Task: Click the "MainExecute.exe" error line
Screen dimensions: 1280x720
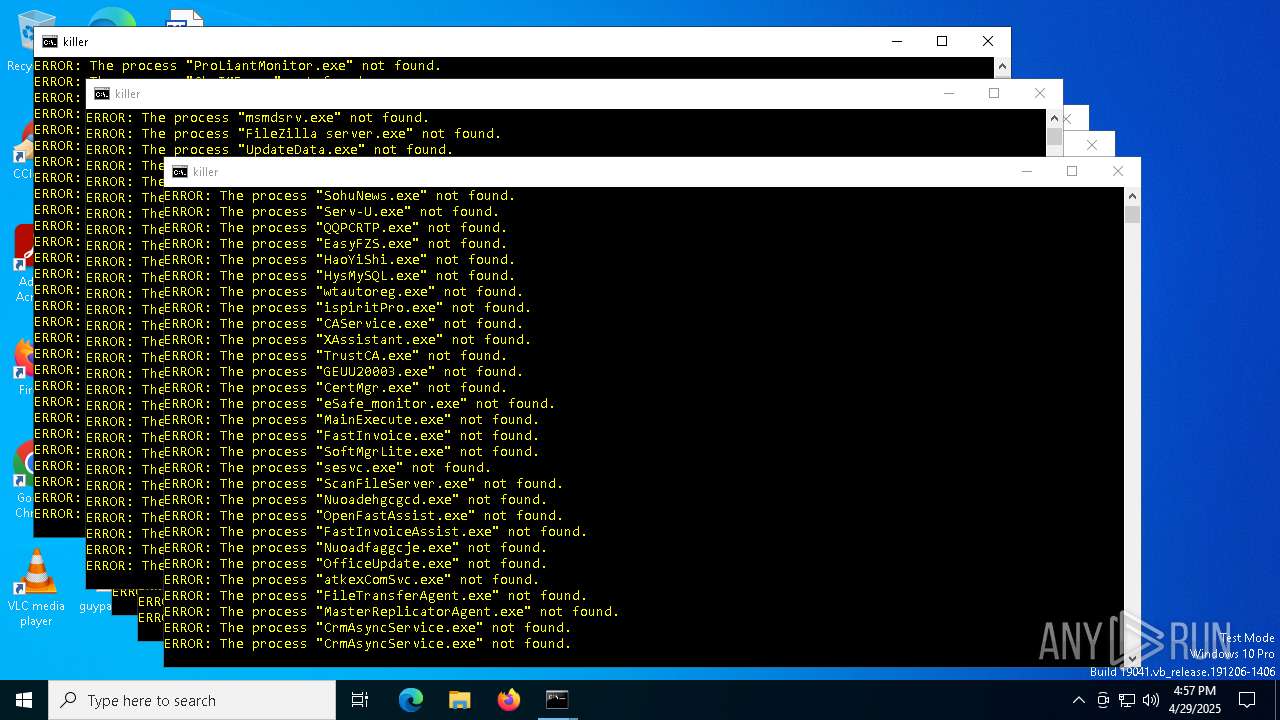Action: pyautogui.click(x=352, y=420)
